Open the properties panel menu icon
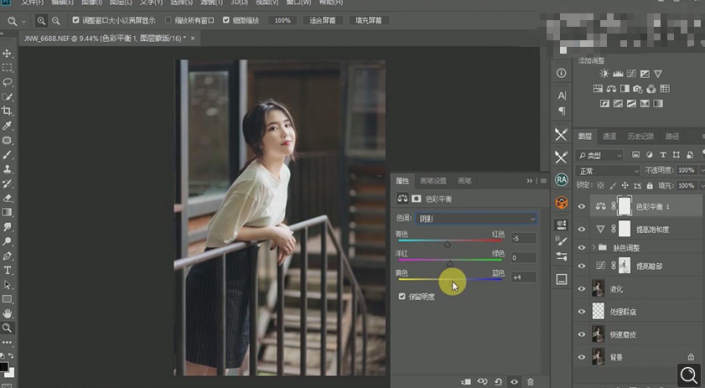This screenshot has width=705, height=388. coord(543,181)
